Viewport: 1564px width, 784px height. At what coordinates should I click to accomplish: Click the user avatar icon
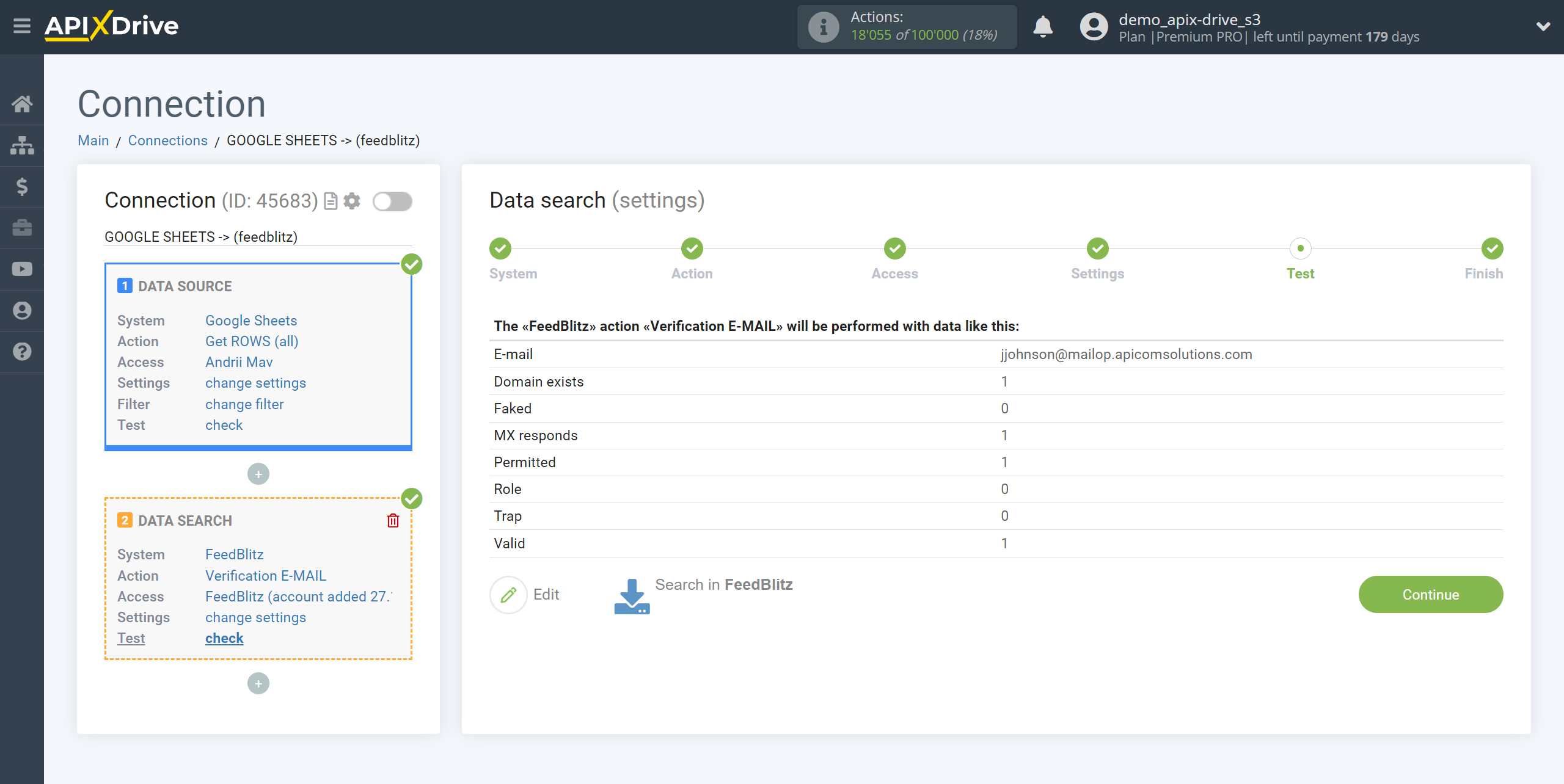(x=1094, y=27)
